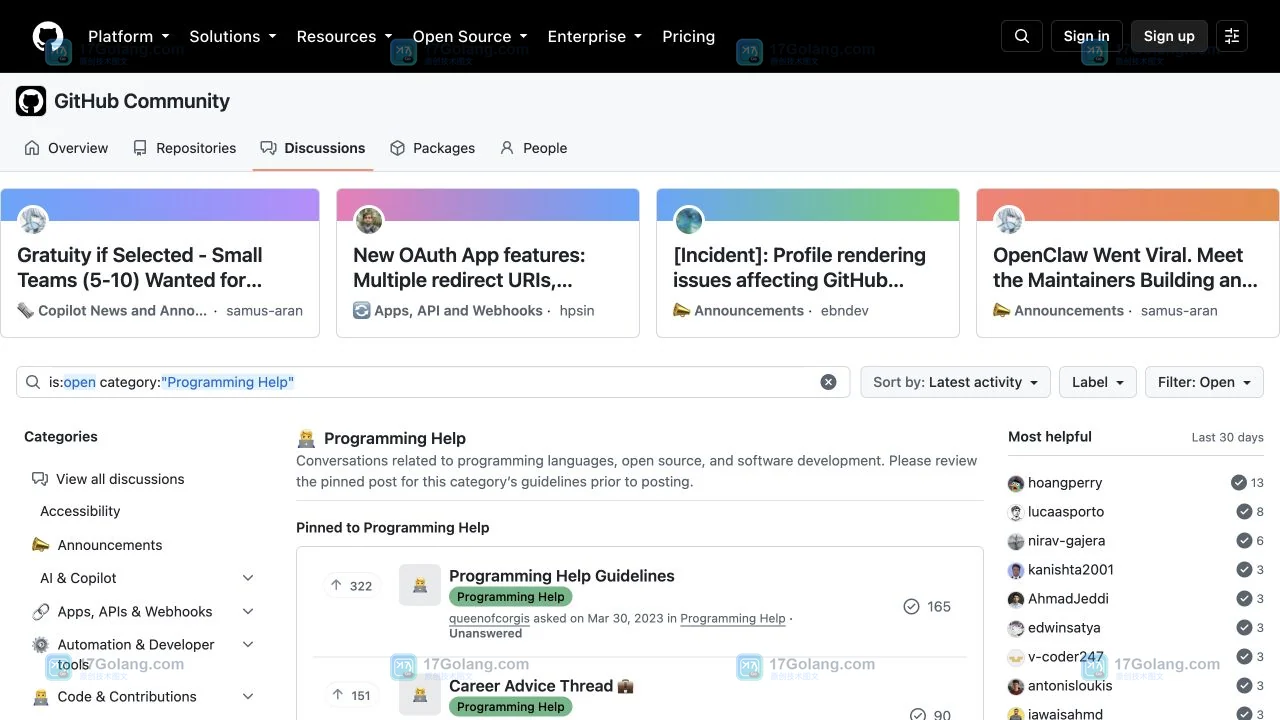Select the Discussions tab
Viewport: 1280px width, 720px height.
(x=313, y=148)
